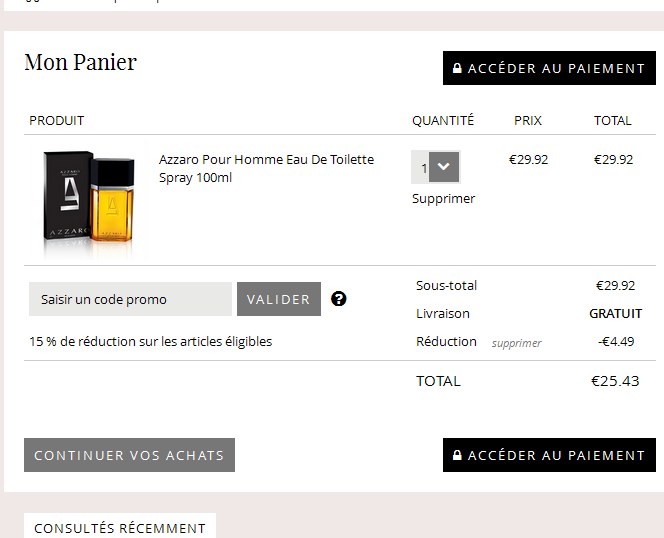Click the QUANTITÉ column header

click(443, 120)
